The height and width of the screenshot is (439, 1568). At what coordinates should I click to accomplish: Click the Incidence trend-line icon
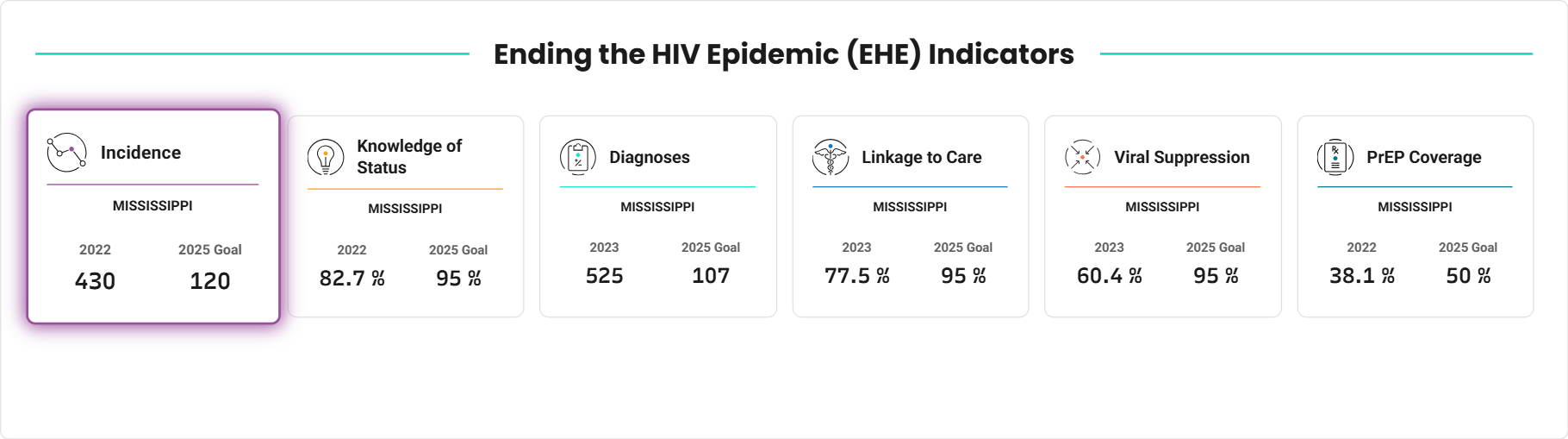tap(66, 153)
